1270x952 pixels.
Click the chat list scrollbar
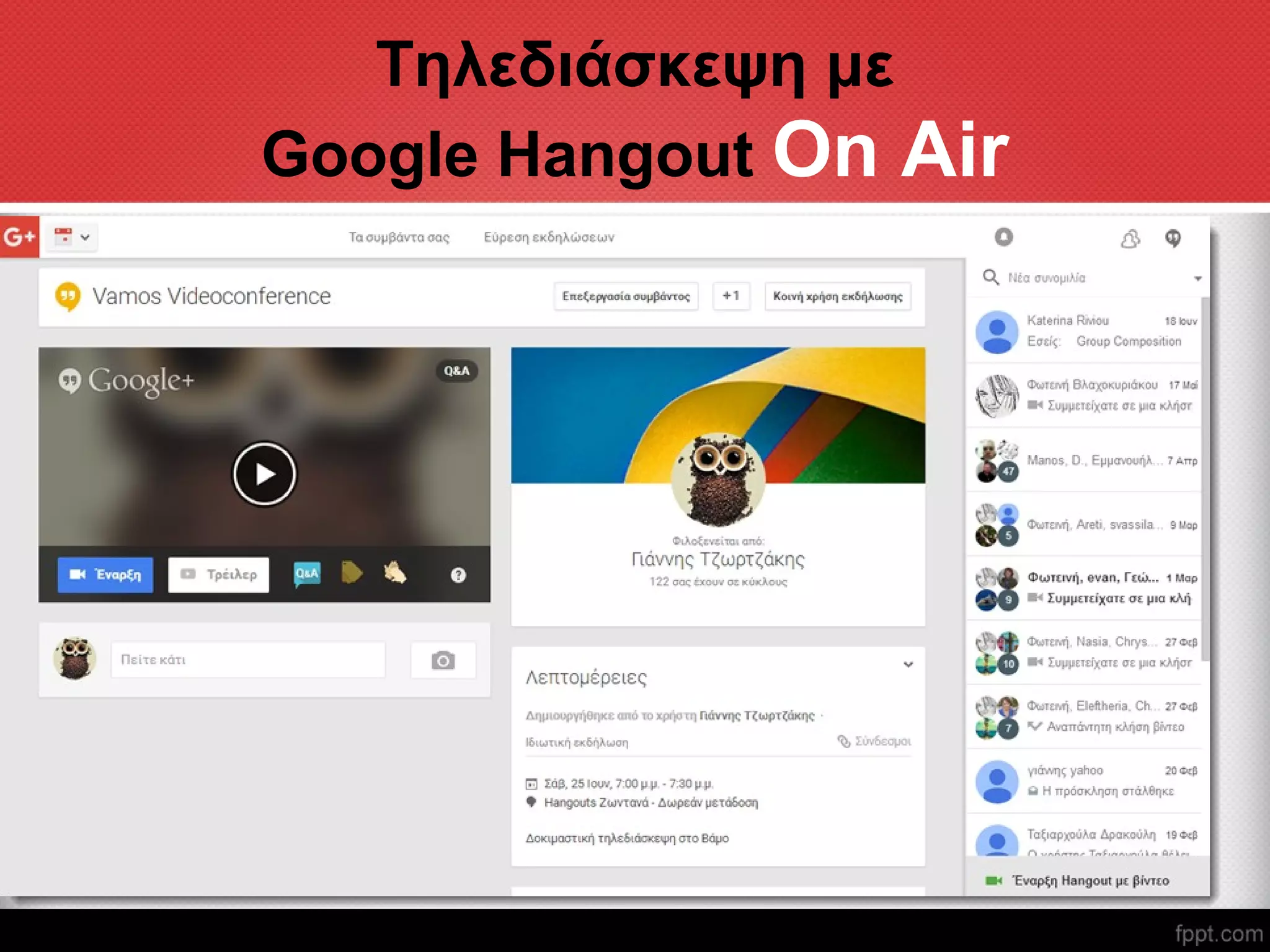(1205, 478)
